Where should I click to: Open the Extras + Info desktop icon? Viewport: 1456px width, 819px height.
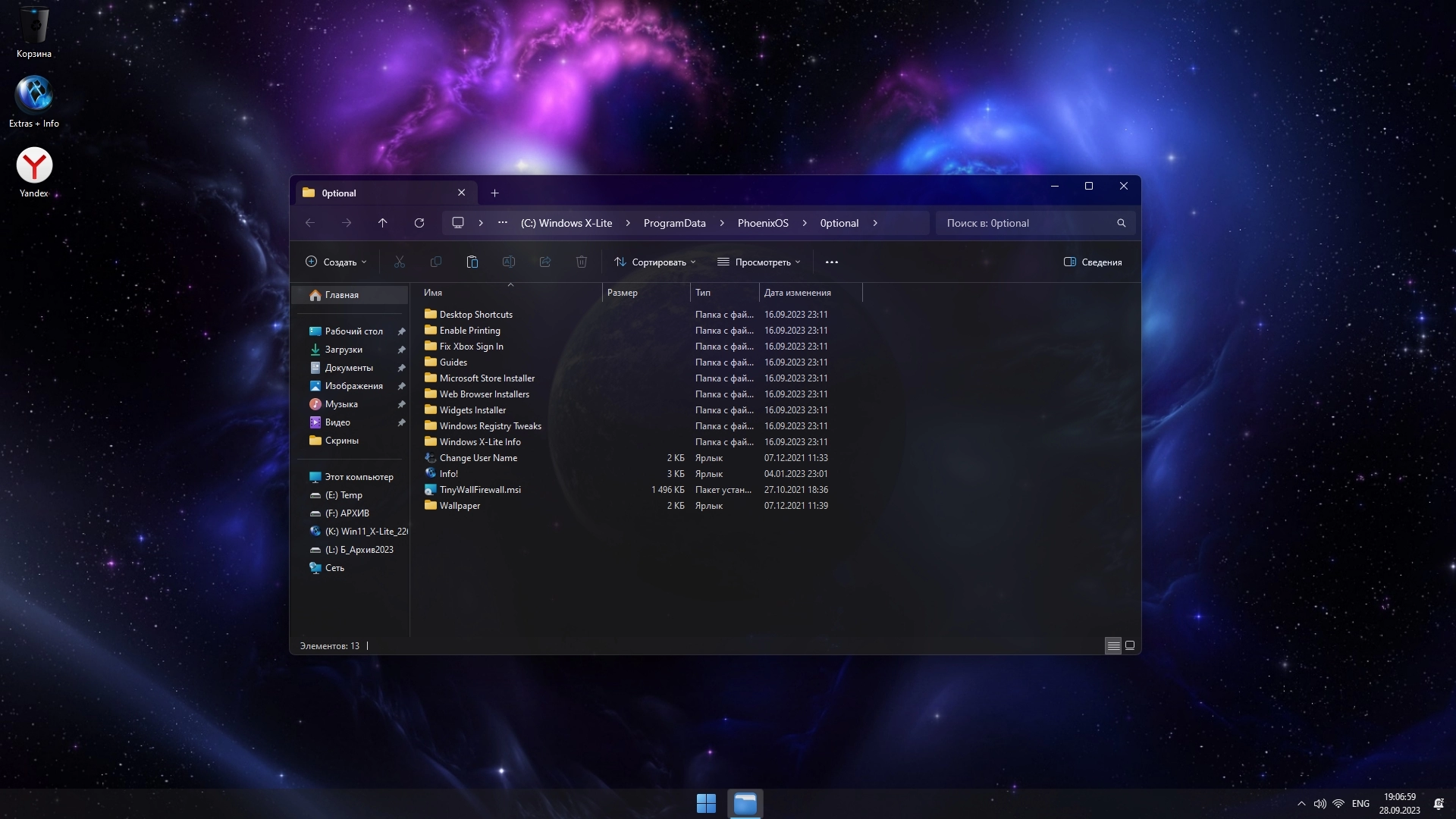click(34, 96)
